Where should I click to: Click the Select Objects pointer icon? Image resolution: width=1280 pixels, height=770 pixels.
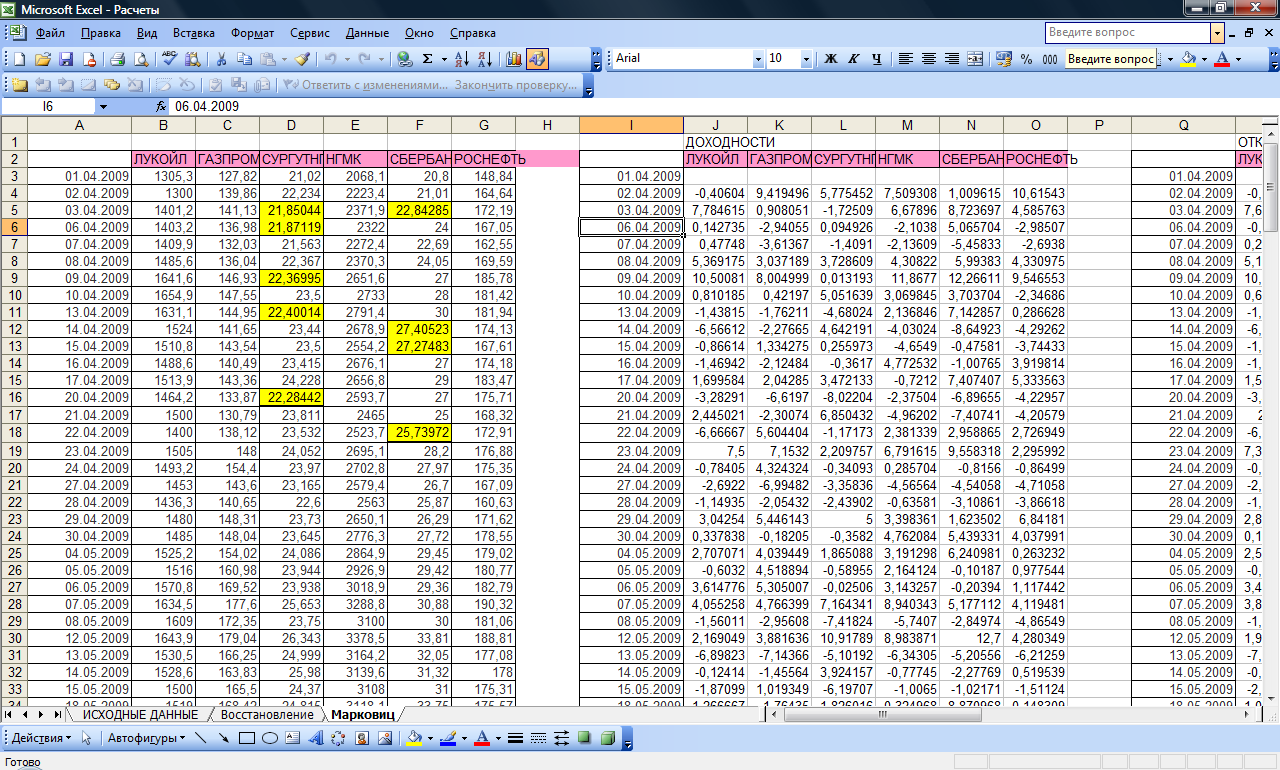pyautogui.click(x=87, y=738)
